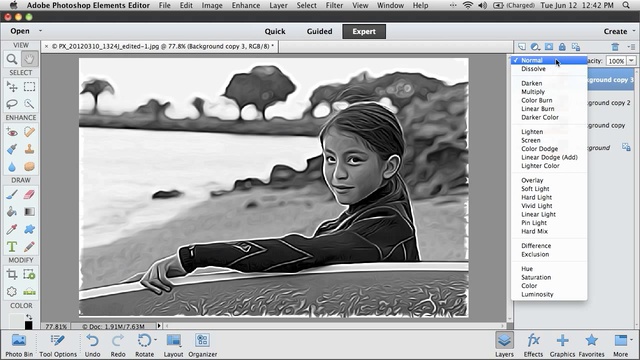
Task: Show the Graphics panel
Action: [562, 345]
